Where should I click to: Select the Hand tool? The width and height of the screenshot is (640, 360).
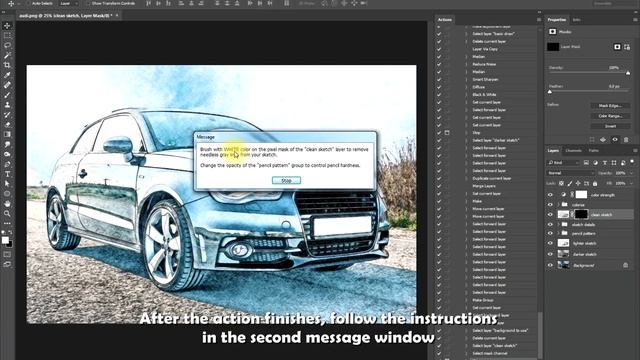coord(7,203)
